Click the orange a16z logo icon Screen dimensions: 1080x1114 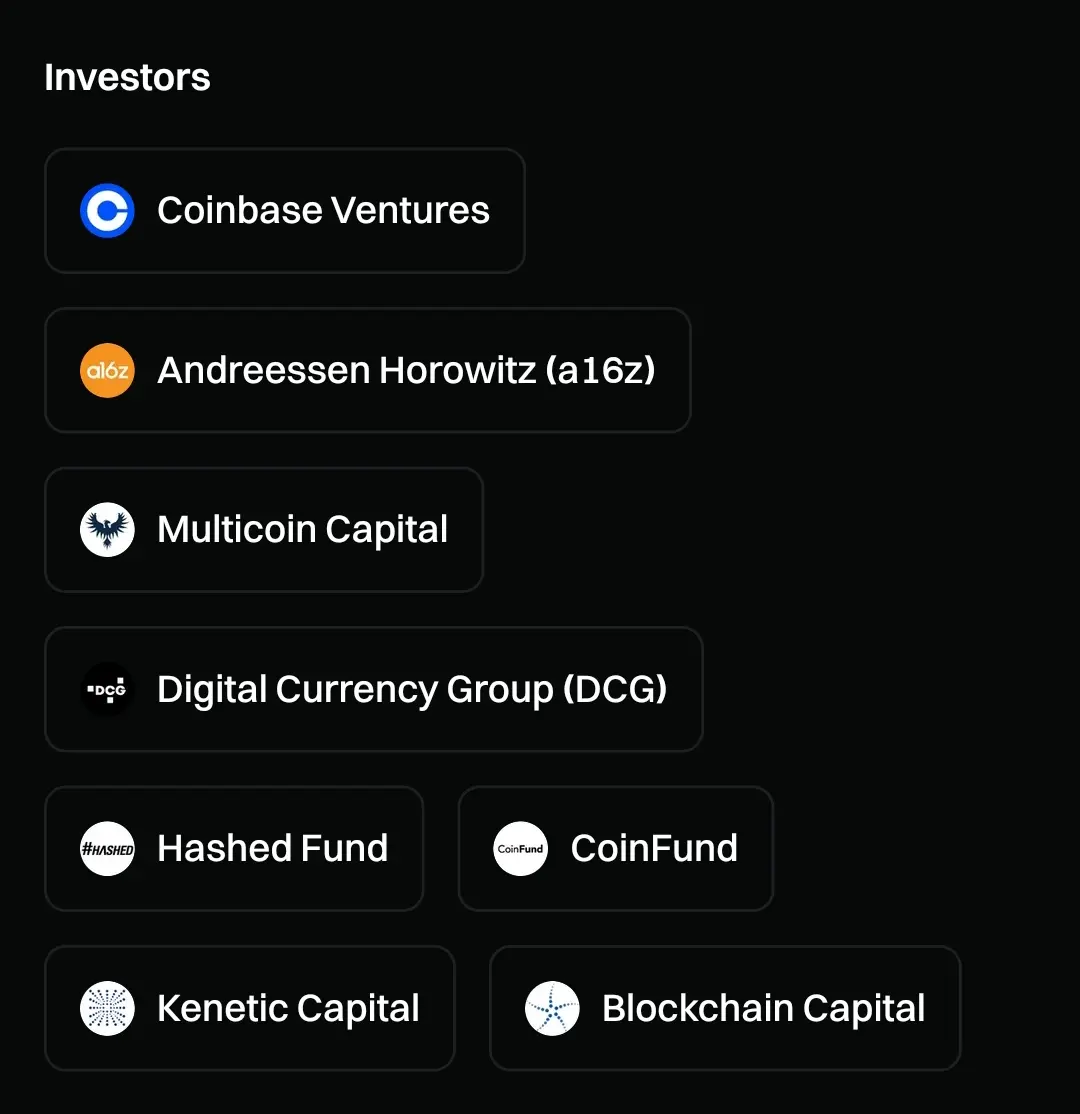click(107, 371)
